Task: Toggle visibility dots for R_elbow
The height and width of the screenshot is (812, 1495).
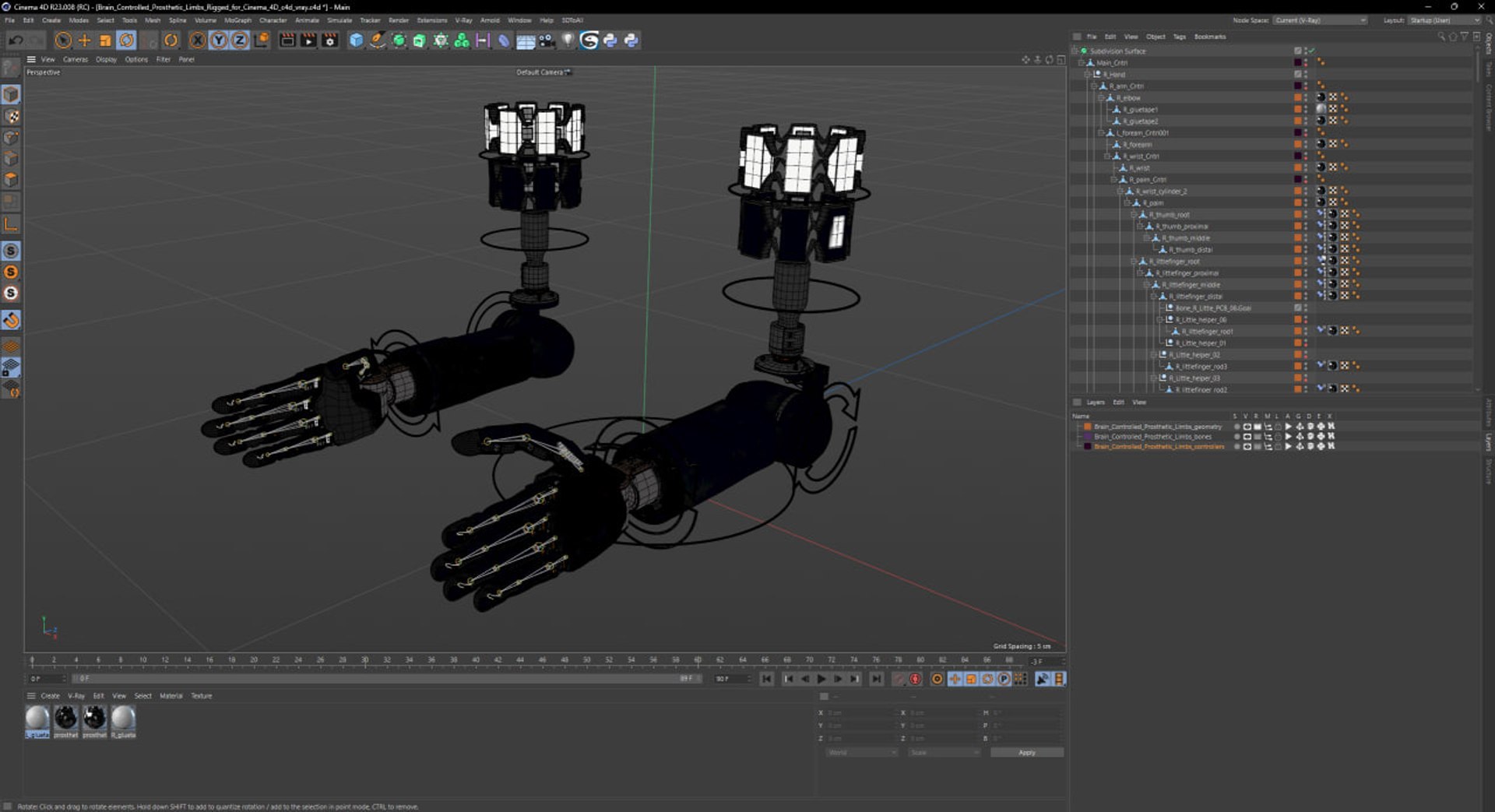Action: pos(1306,98)
